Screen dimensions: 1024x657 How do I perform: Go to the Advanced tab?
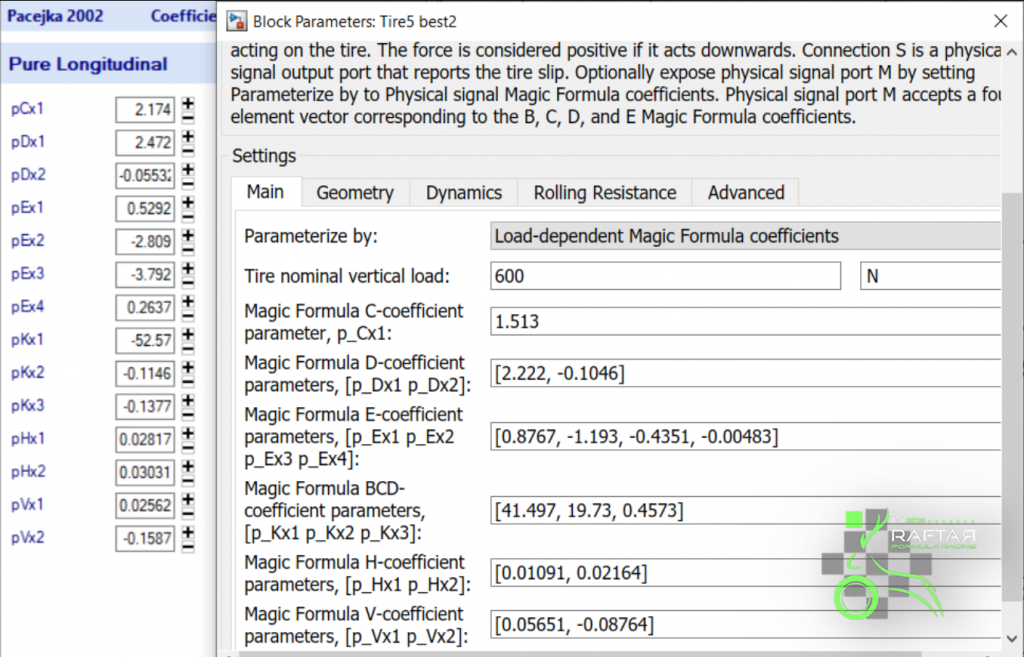coord(746,193)
